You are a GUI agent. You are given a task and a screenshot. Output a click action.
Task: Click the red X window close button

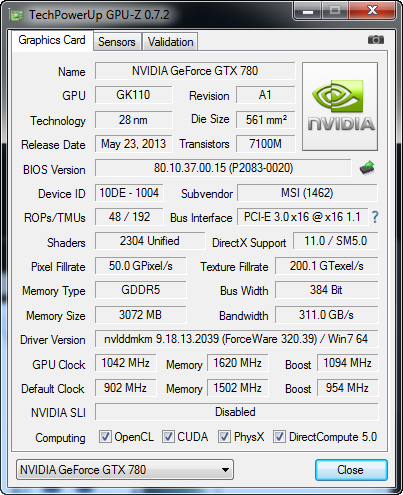point(372,11)
